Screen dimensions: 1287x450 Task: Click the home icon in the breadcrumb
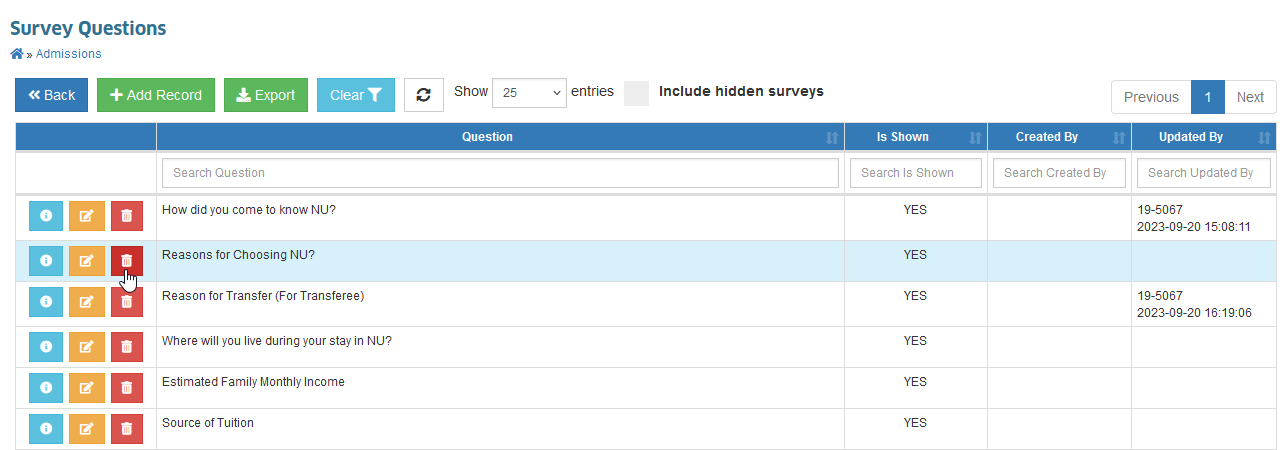[16, 54]
